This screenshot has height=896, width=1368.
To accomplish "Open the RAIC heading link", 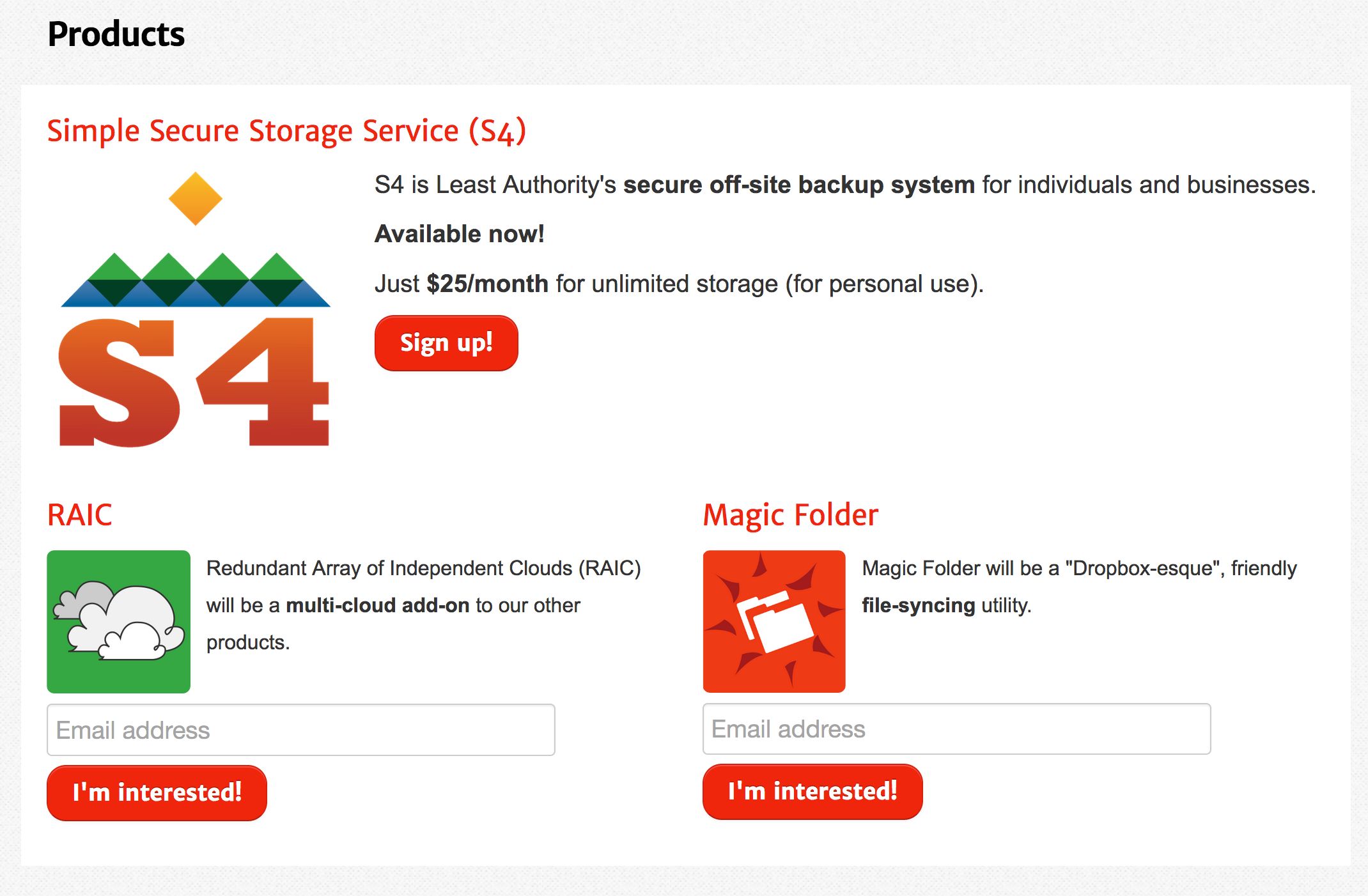I will (79, 514).
